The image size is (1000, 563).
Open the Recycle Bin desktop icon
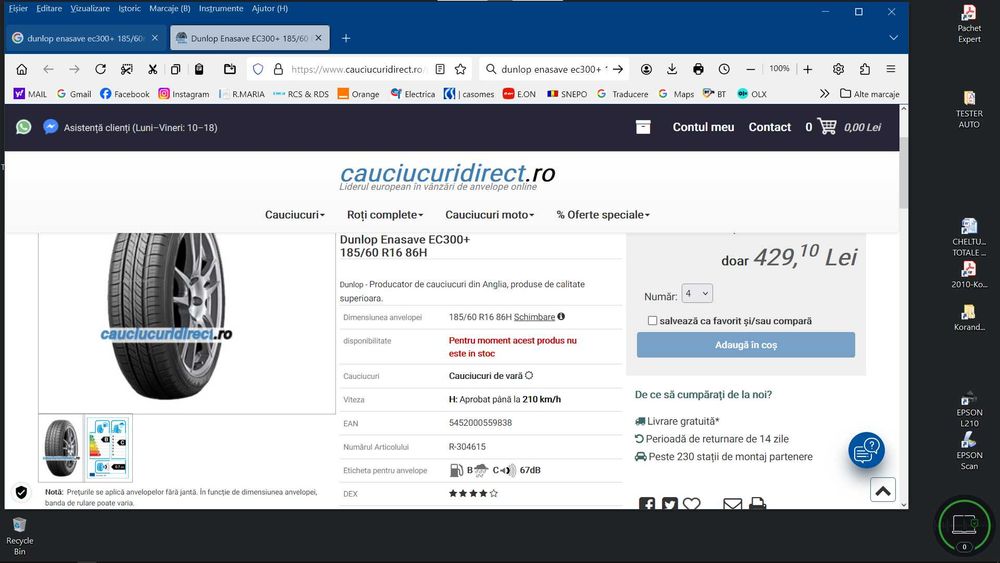pyautogui.click(x=20, y=535)
